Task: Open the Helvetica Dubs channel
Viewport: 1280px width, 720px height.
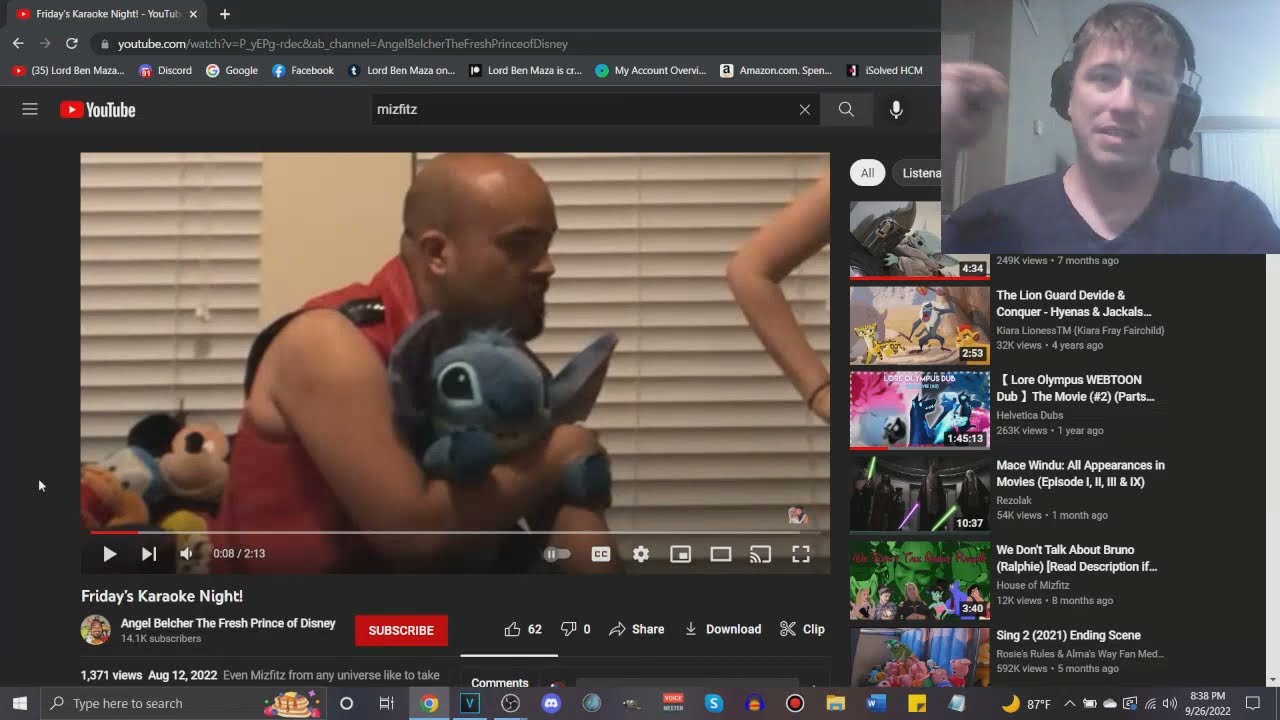Action: coord(1030,415)
